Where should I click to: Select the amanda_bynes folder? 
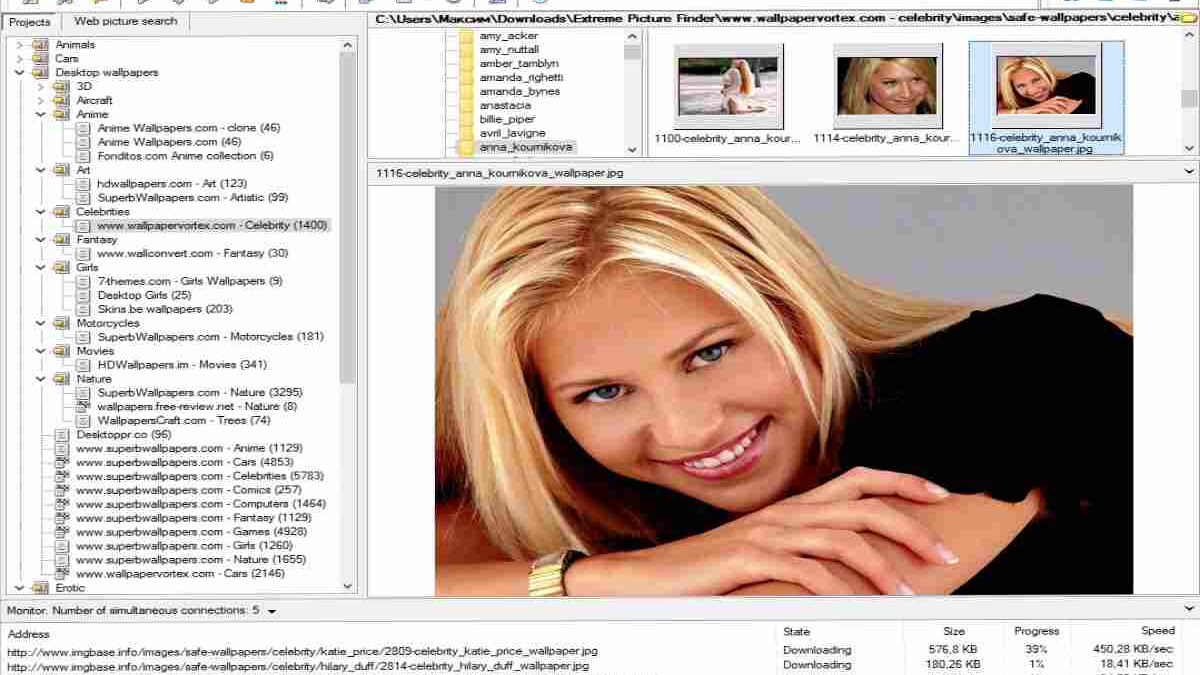519,92
